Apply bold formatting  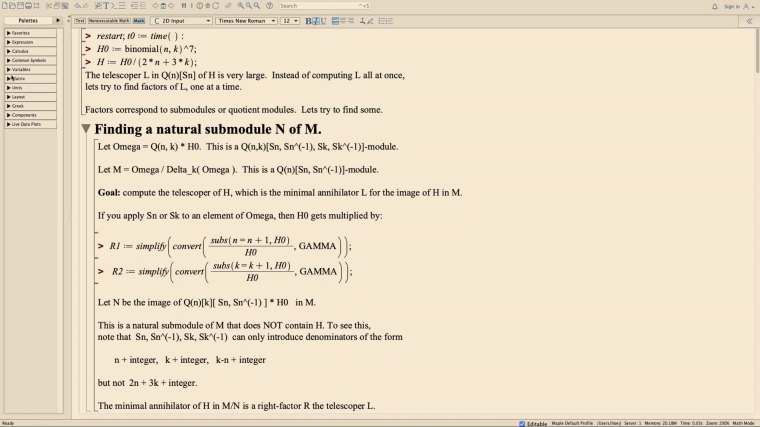coord(308,21)
